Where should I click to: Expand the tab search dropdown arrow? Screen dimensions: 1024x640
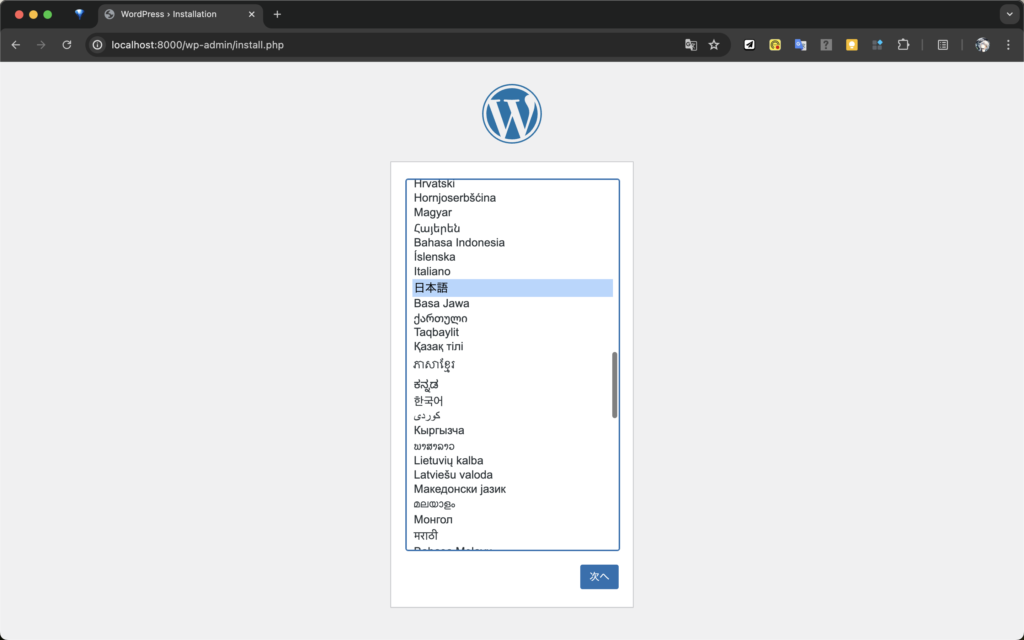(x=1008, y=14)
